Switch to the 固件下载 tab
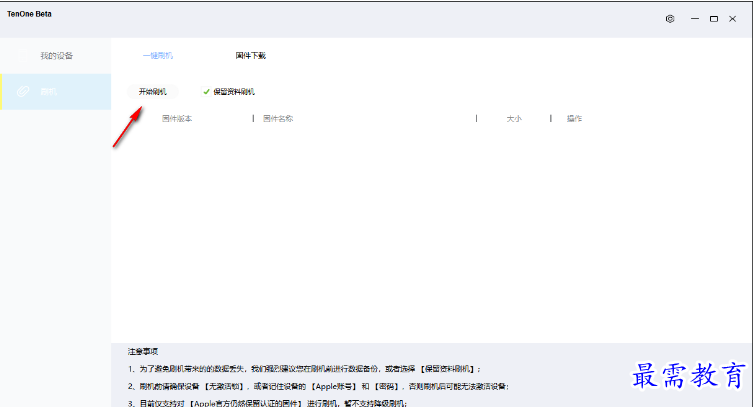The height and width of the screenshot is (407, 754). click(x=251, y=56)
